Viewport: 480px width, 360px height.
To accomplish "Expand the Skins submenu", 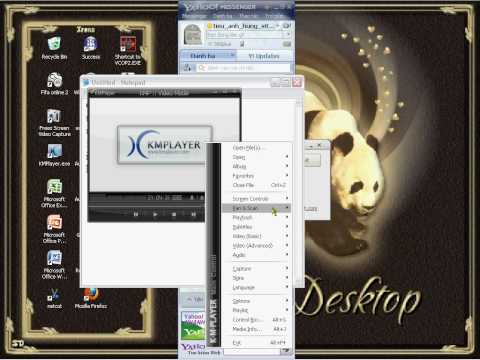I will [x=256, y=278].
